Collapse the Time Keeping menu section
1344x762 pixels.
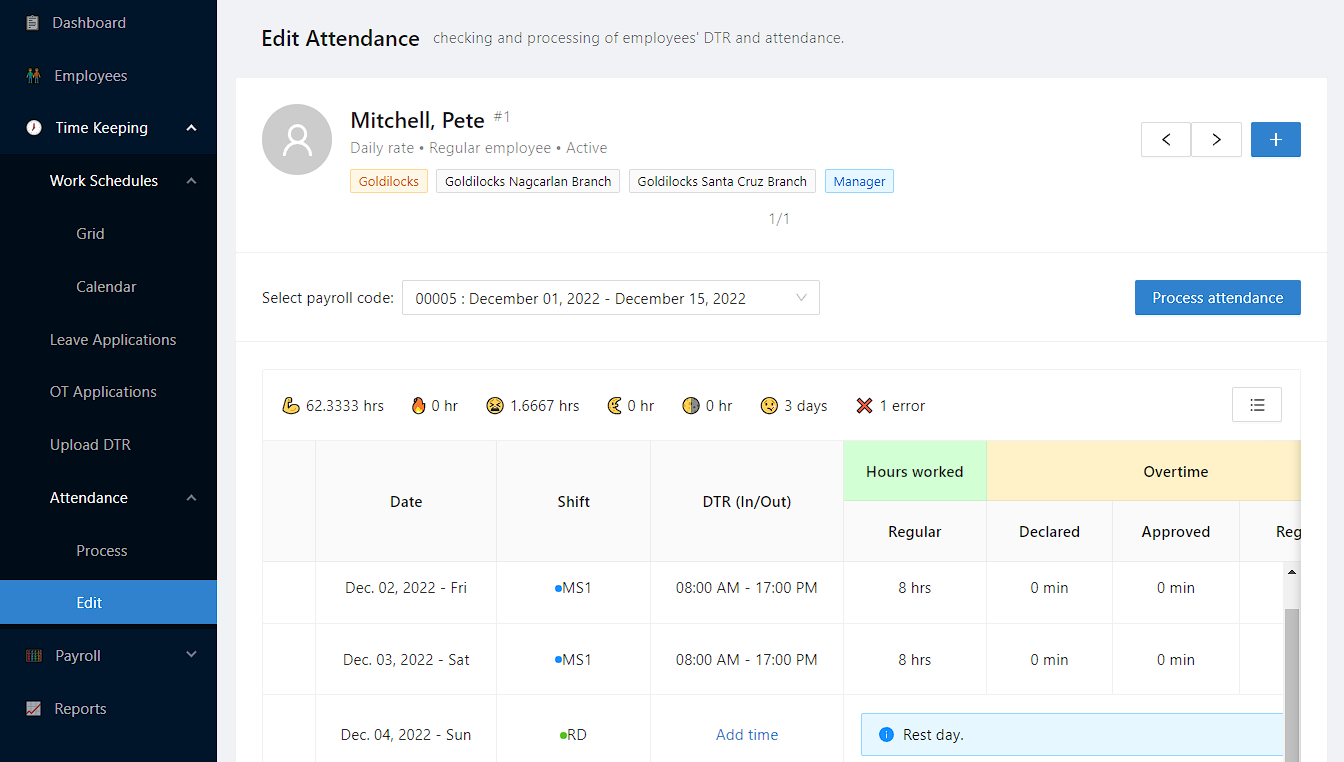click(x=191, y=128)
